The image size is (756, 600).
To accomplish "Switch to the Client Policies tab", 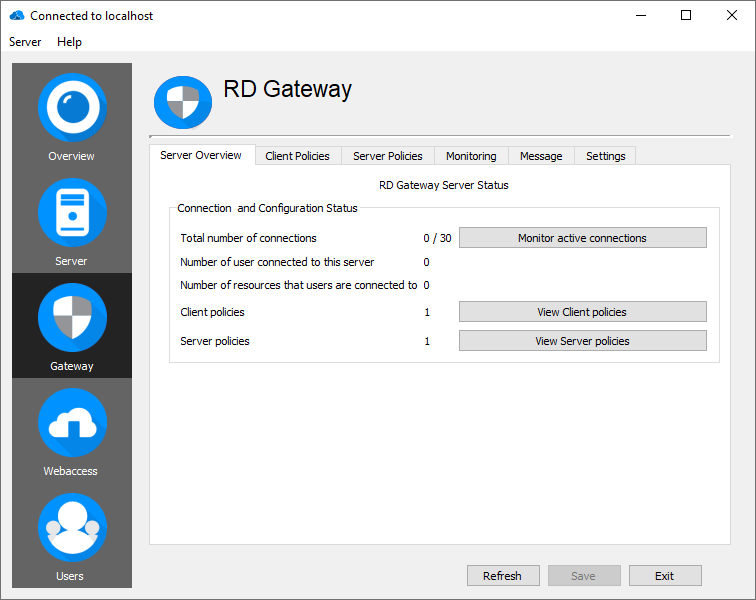I will click(x=297, y=156).
